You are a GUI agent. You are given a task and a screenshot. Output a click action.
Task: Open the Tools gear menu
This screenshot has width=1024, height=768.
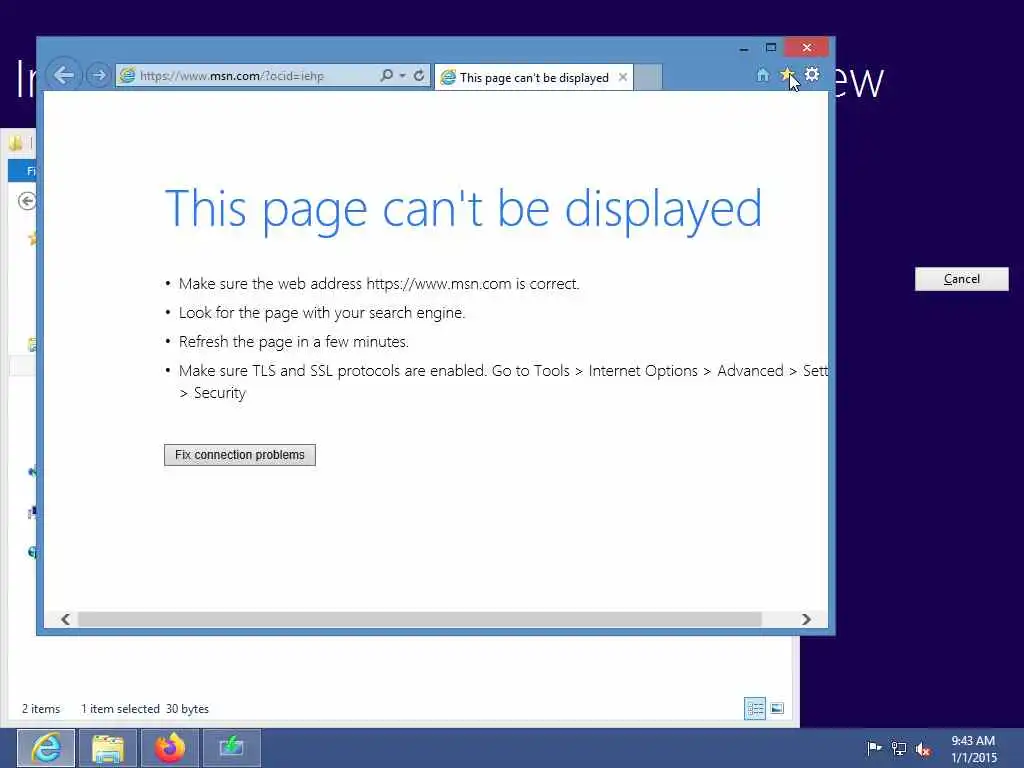(812, 74)
